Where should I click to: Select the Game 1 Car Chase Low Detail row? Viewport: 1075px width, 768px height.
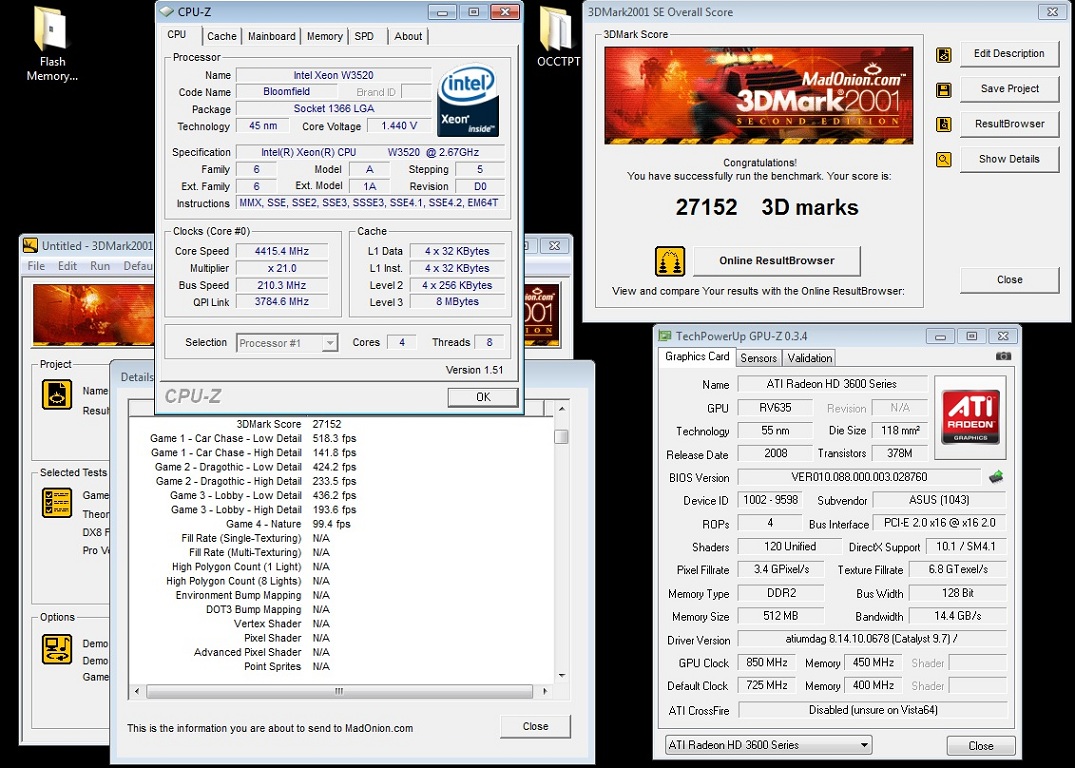coord(253,438)
